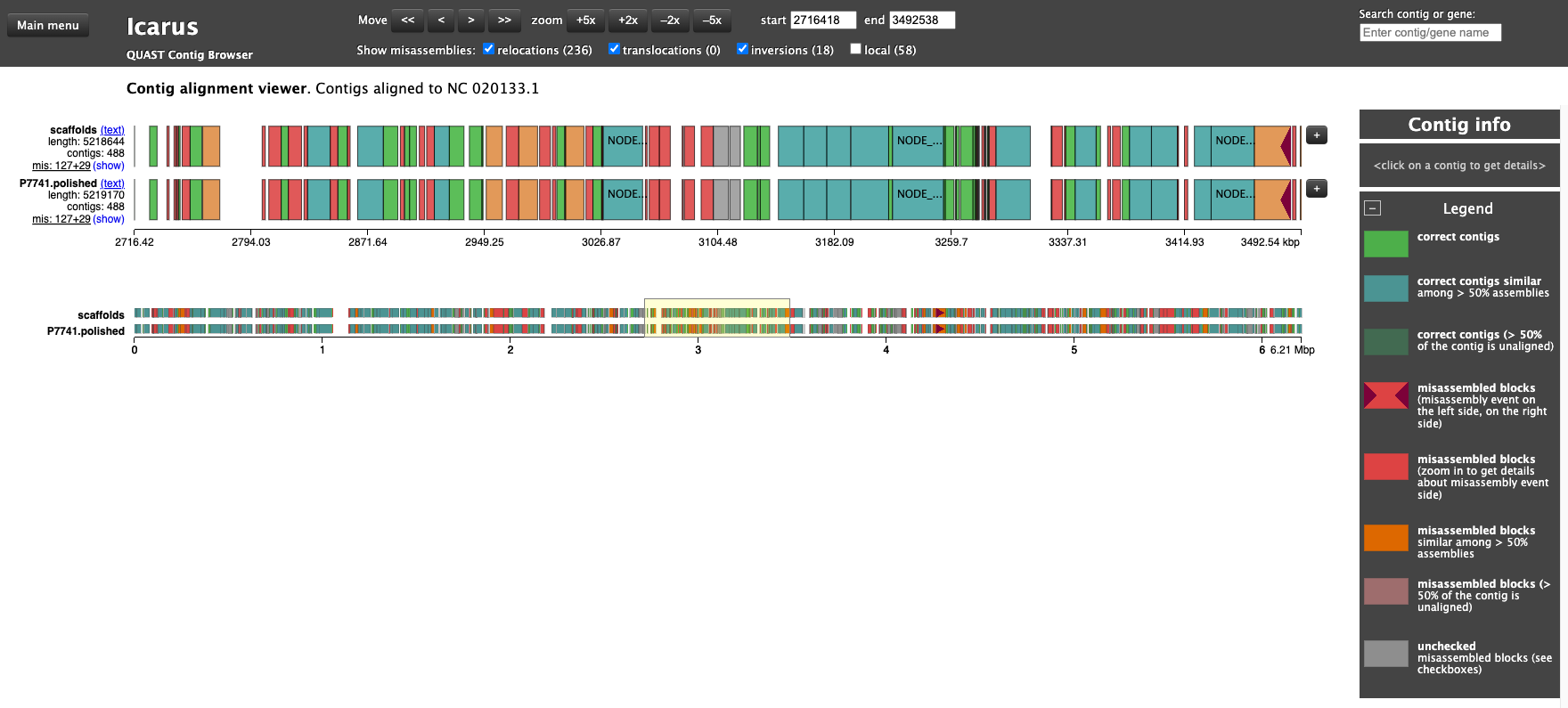This screenshot has width=1568, height=708.
Task: Focus the contig/gene name search box
Action: point(1430,32)
